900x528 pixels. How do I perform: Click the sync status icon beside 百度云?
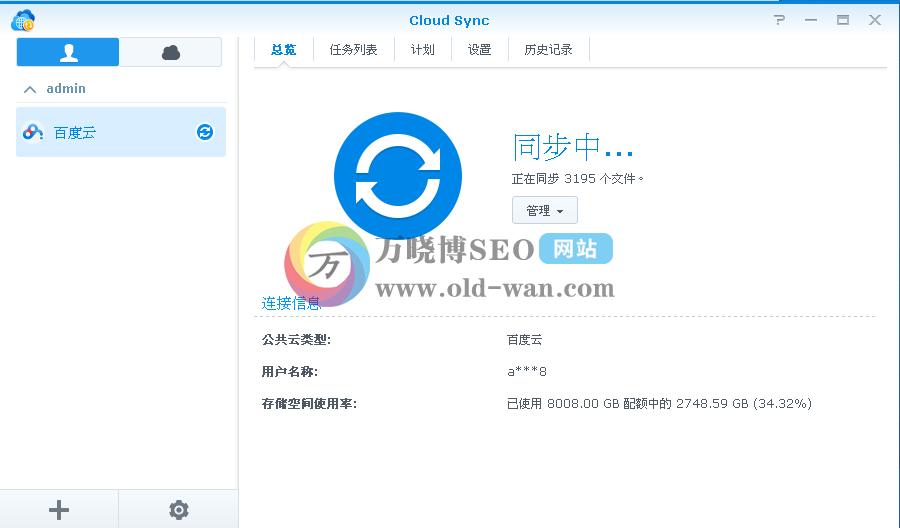[x=205, y=132]
